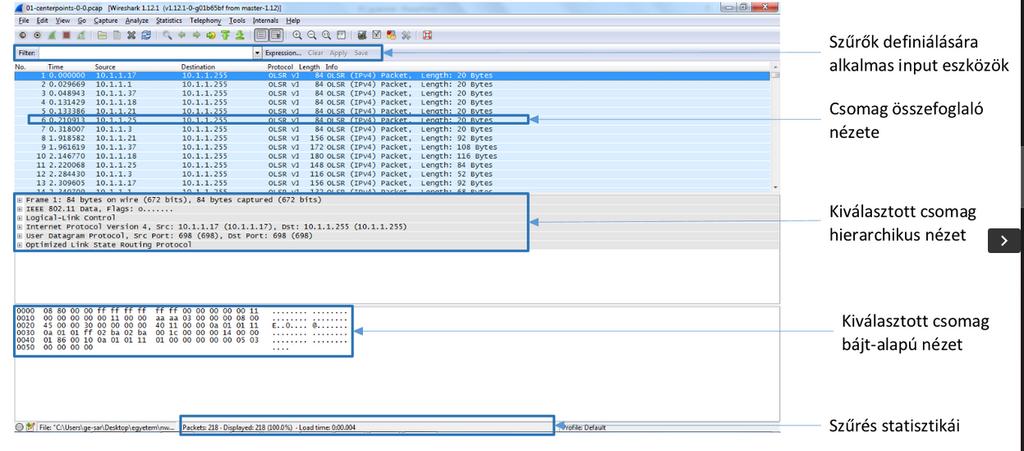Reload the capture file
The width and height of the screenshot is (1024, 451).
coord(146,35)
